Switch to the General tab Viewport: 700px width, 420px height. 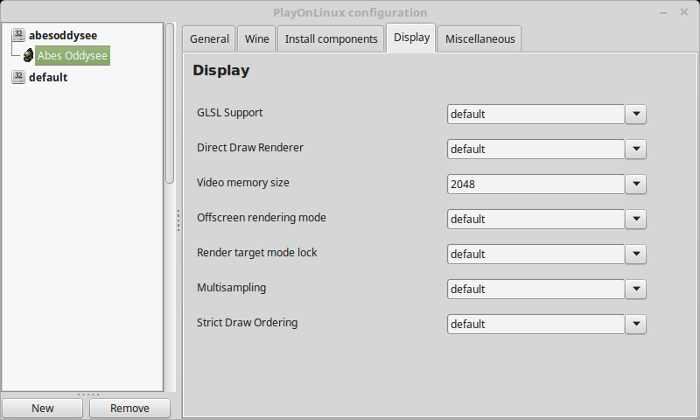[x=209, y=39]
